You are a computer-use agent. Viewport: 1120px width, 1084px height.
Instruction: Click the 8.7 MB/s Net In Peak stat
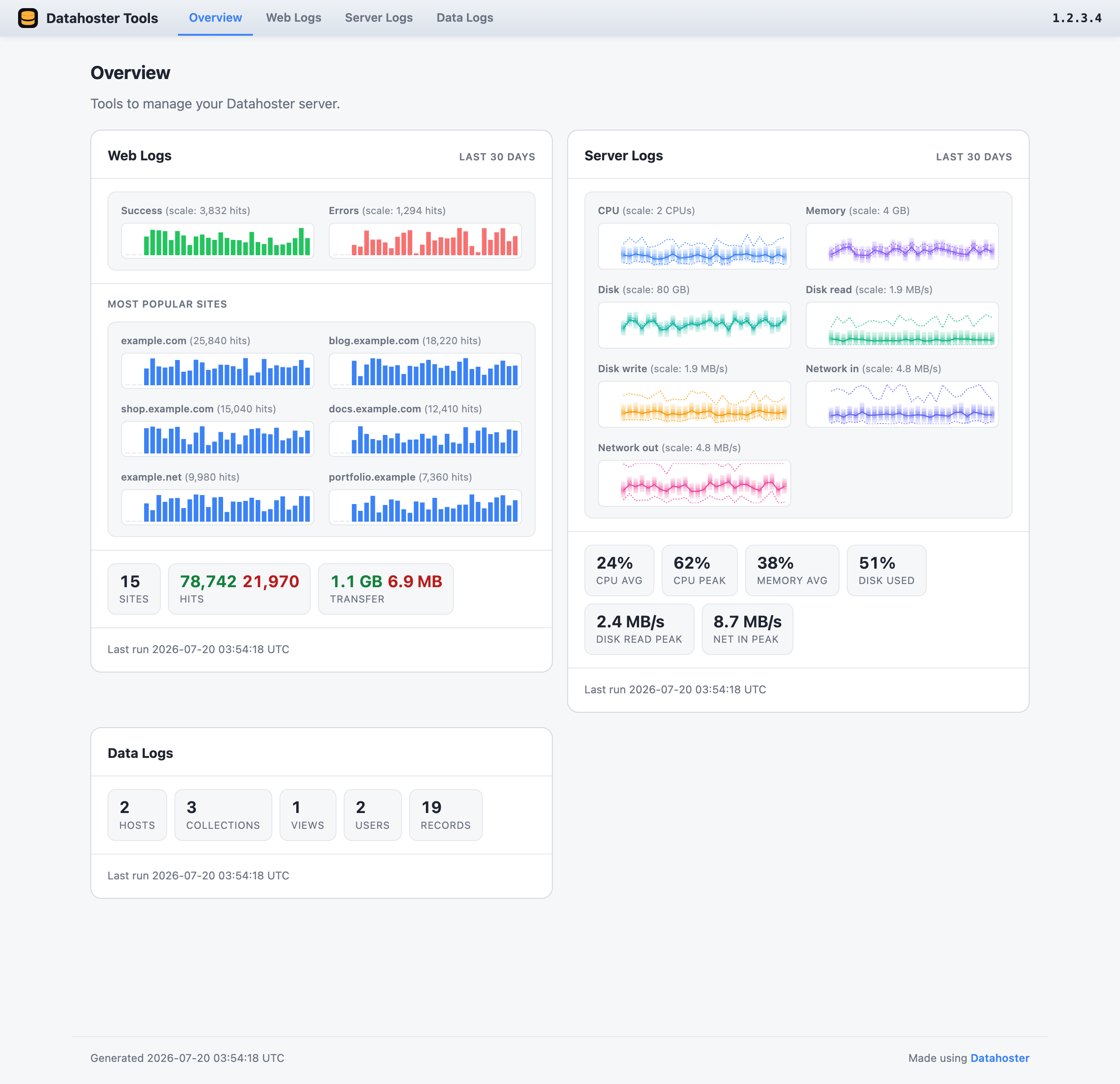click(747, 629)
